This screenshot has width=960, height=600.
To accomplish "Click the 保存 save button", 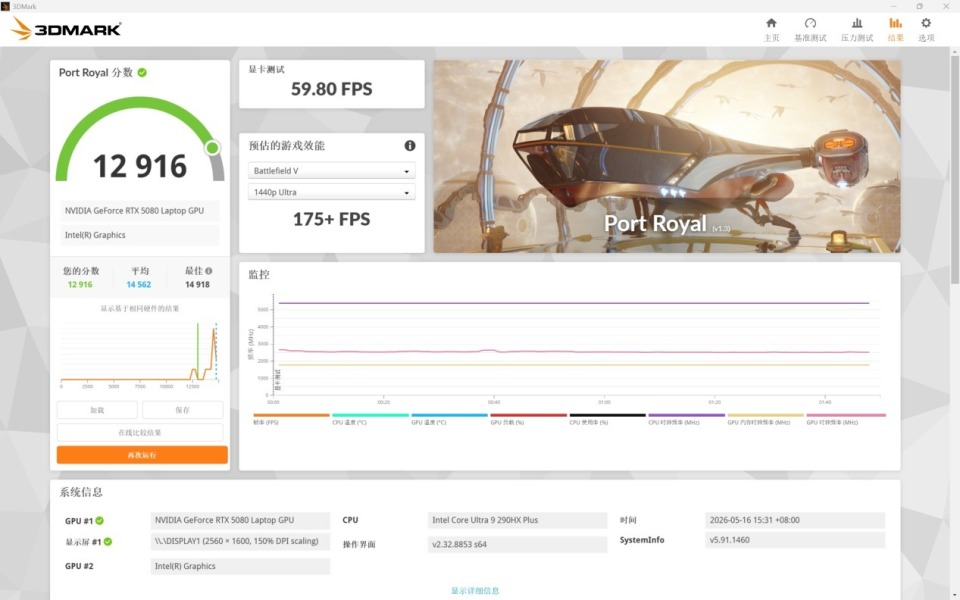I will coord(182,410).
